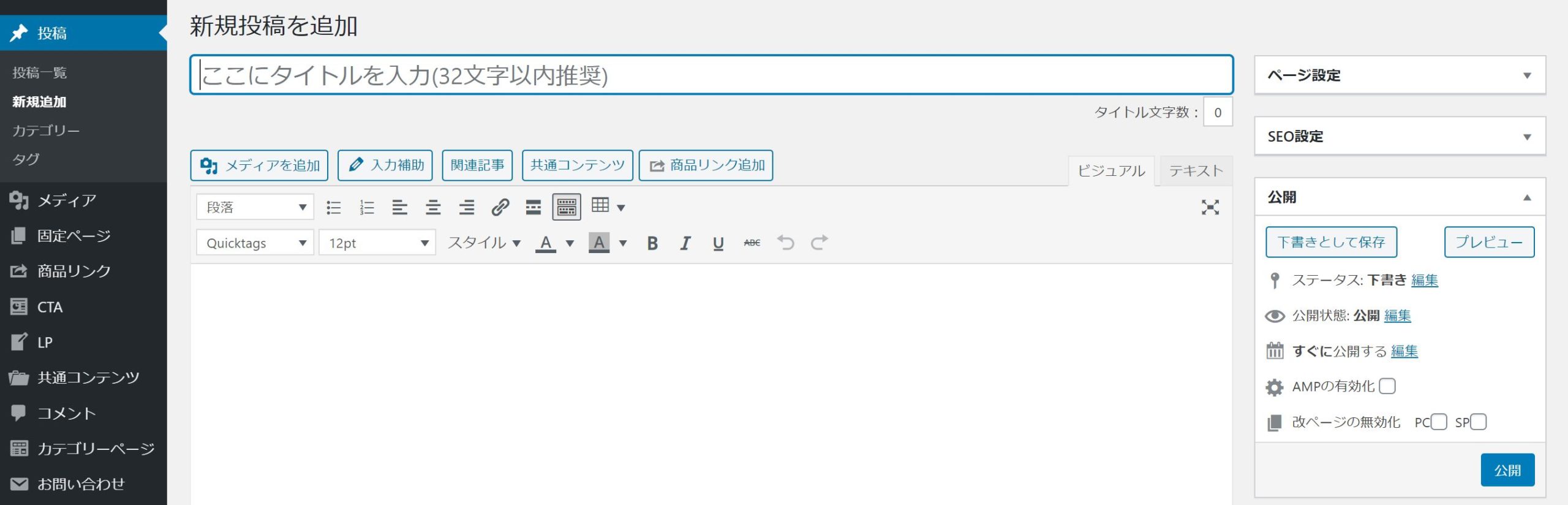Viewport: 1568px width, 505px height.
Task: Switch to the ビジュアル editor tab
Action: (x=1111, y=170)
